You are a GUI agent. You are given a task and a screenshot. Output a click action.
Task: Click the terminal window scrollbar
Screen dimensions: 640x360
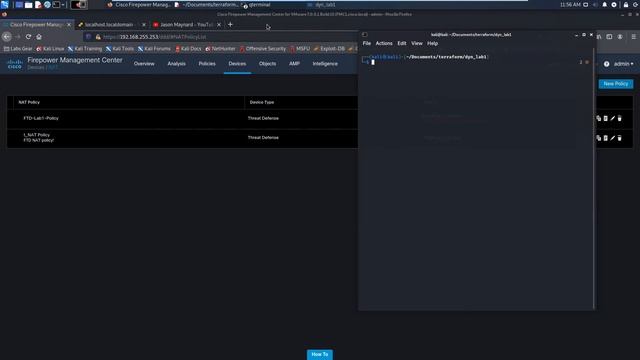pyautogui.click(x=594, y=178)
